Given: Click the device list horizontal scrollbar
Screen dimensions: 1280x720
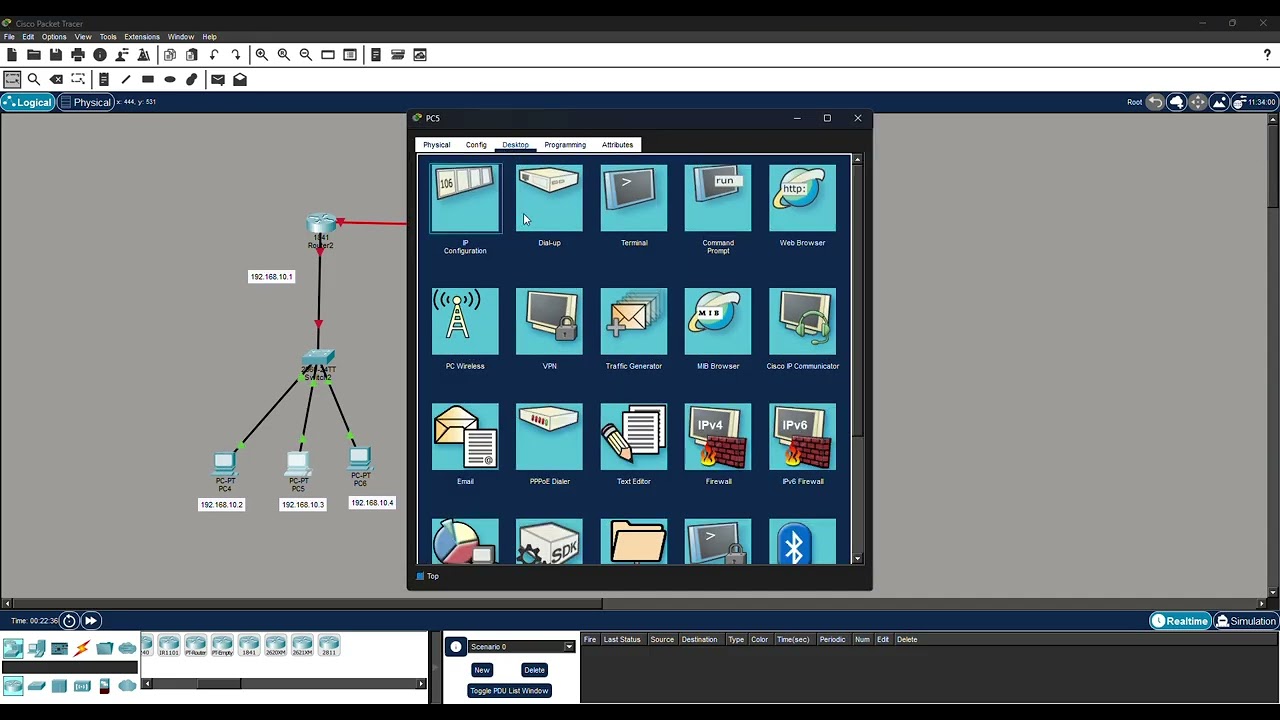Looking at the screenshot, I should (x=218, y=684).
